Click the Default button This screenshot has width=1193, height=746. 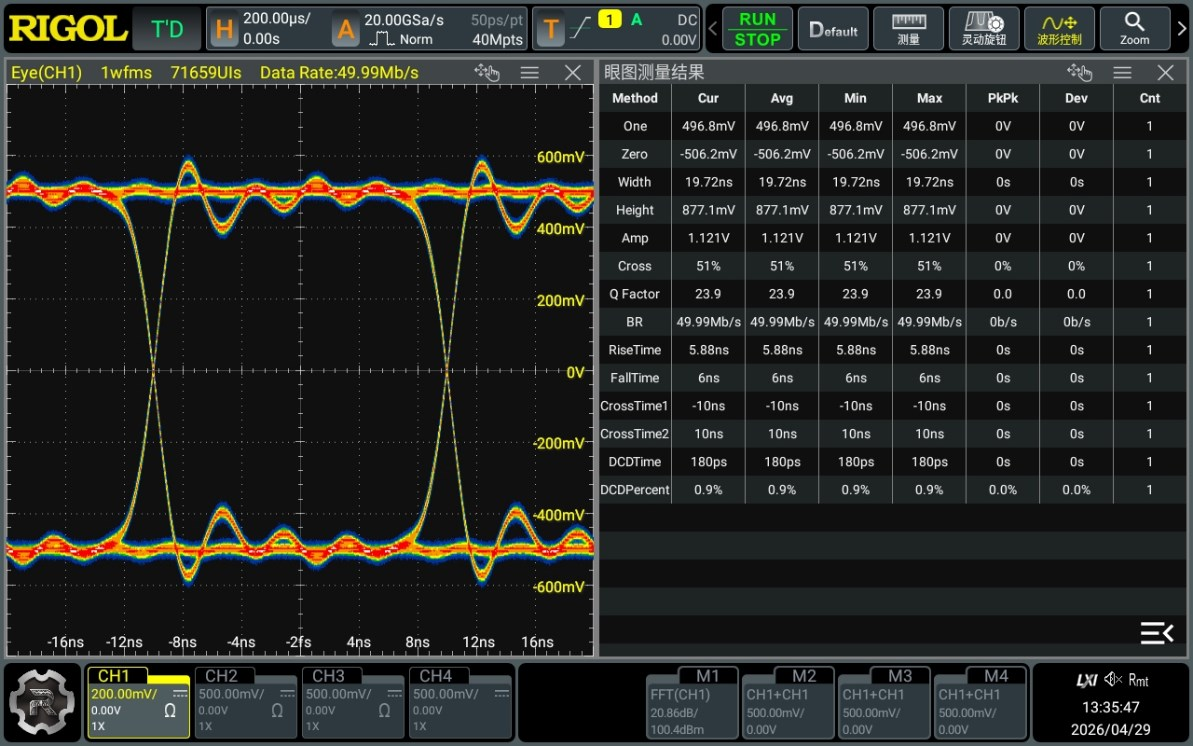pos(833,29)
